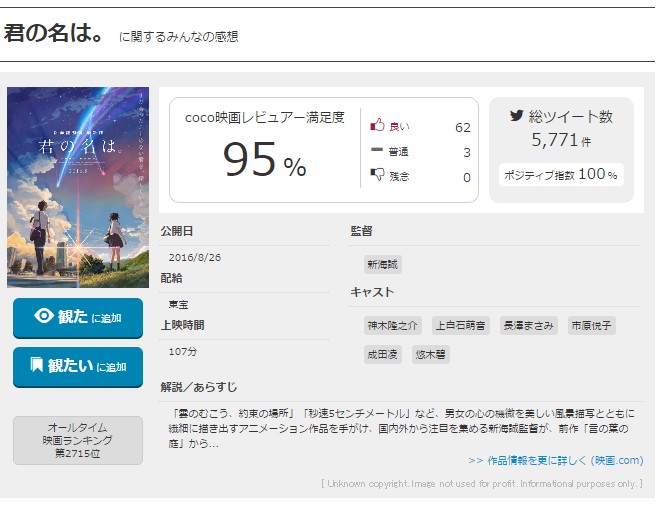This screenshot has width=658, height=510.
Task: Click the bookmark icon on 観たい button
Action: pyautogui.click(x=37, y=365)
